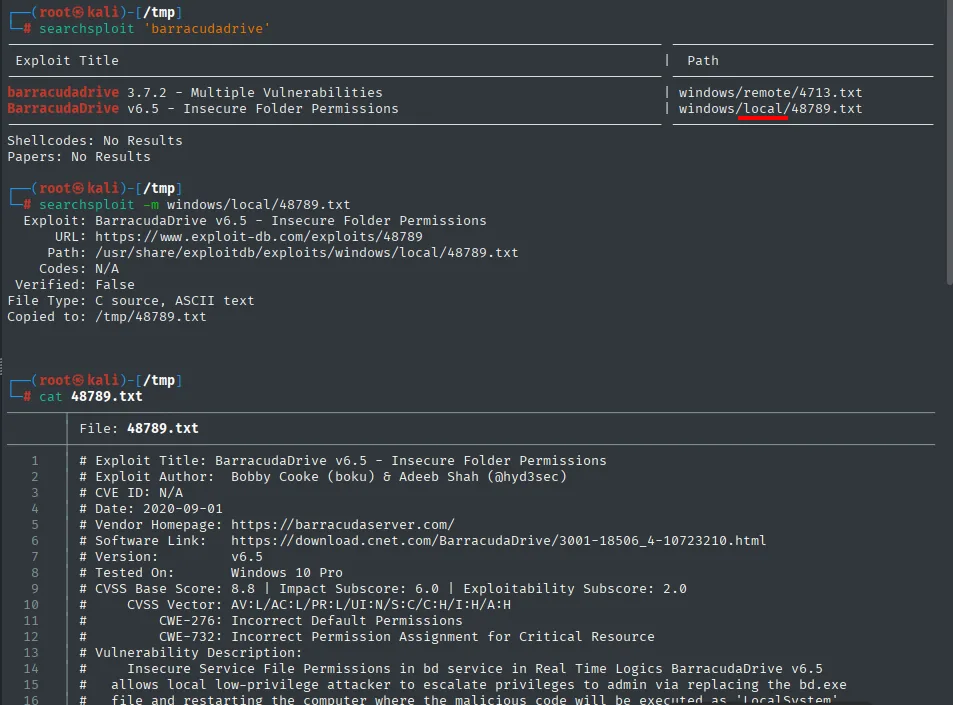Click the 'Shellcodes: No Results' line
The width and height of the screenshot is (953, 705).
coord(95,140)
